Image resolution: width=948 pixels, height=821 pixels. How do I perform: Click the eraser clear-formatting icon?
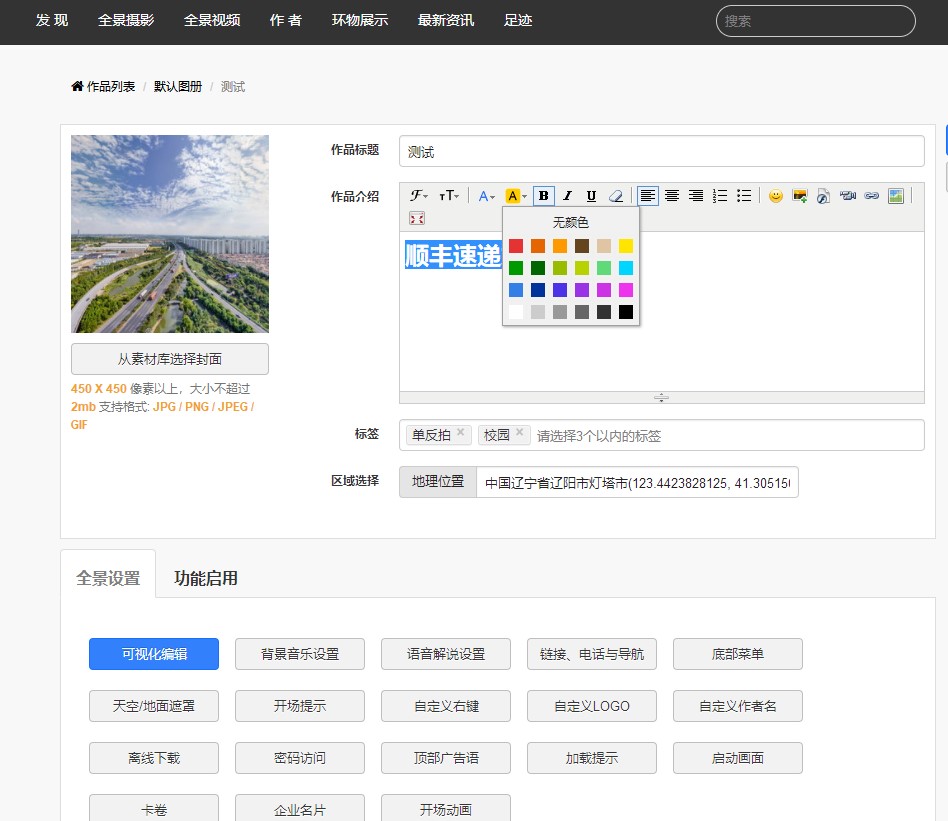point(616,196)
